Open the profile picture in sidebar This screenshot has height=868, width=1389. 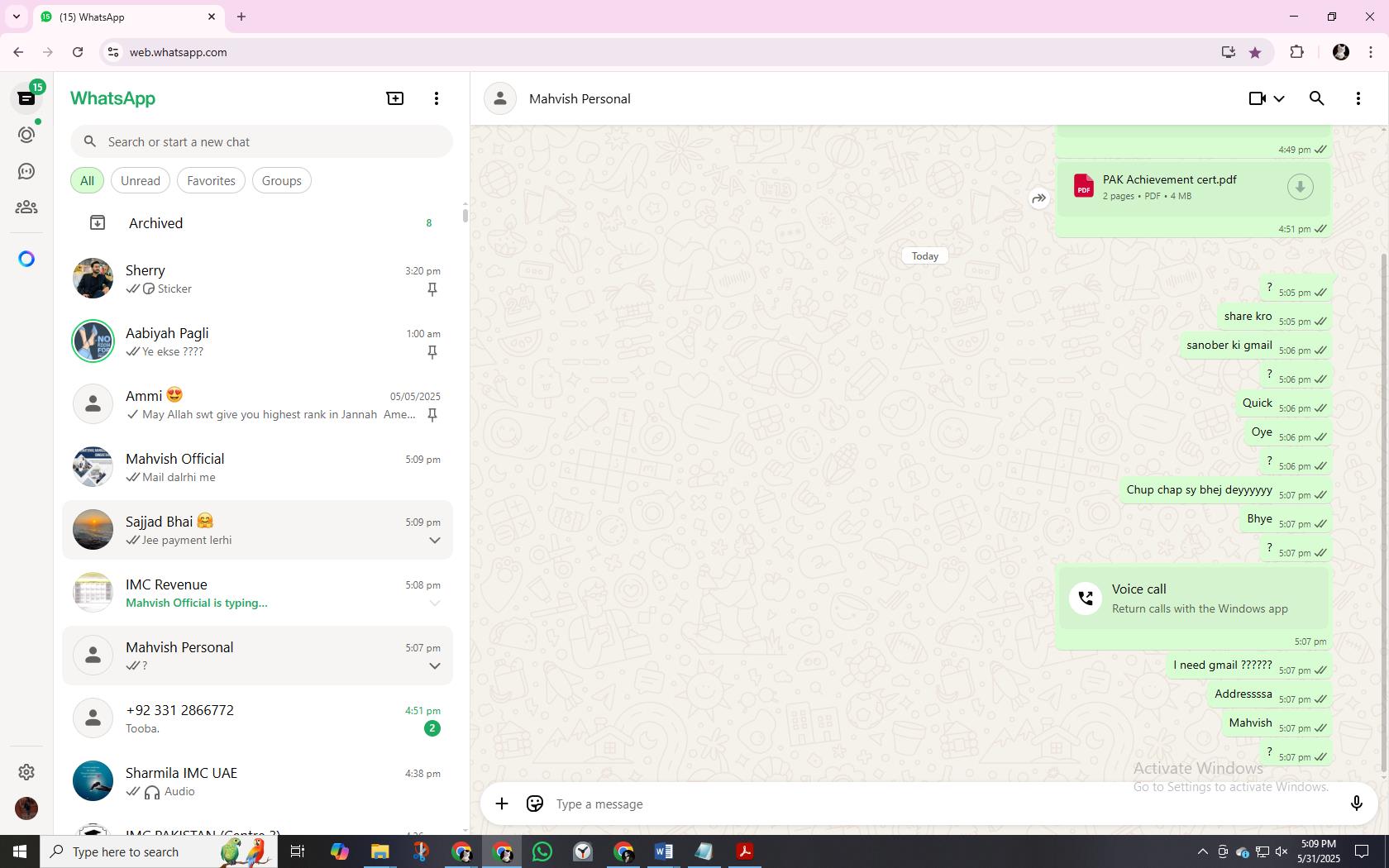pos(26,808)
